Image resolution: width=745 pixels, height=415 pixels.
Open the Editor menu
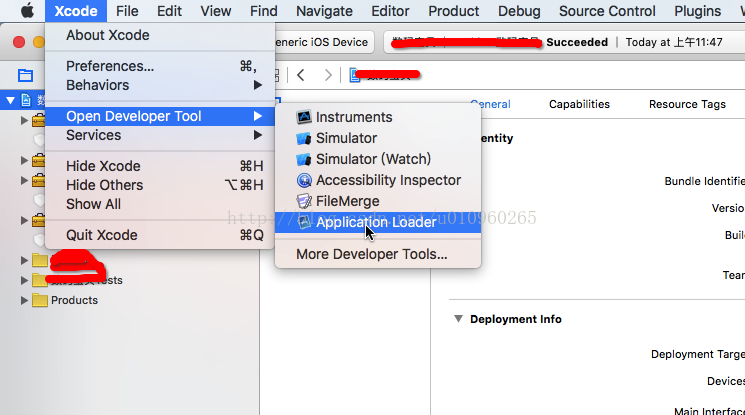[390, 11]
